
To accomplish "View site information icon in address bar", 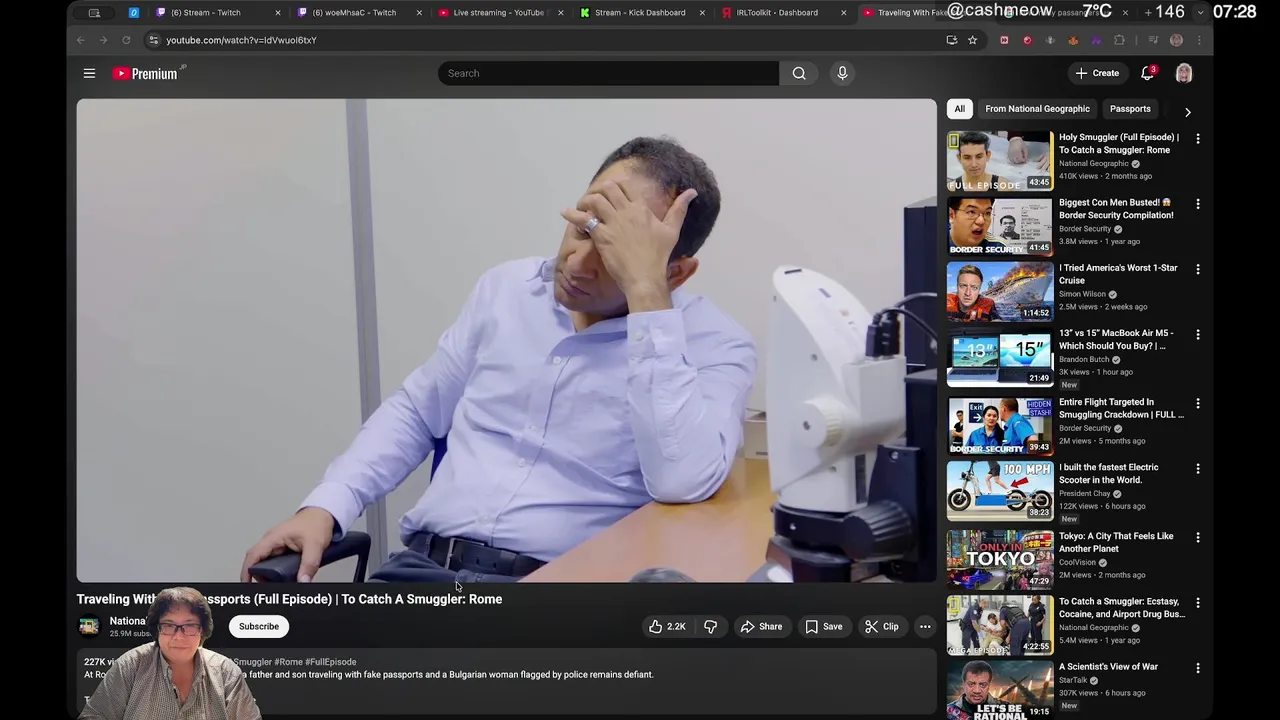I will [153, 40].
